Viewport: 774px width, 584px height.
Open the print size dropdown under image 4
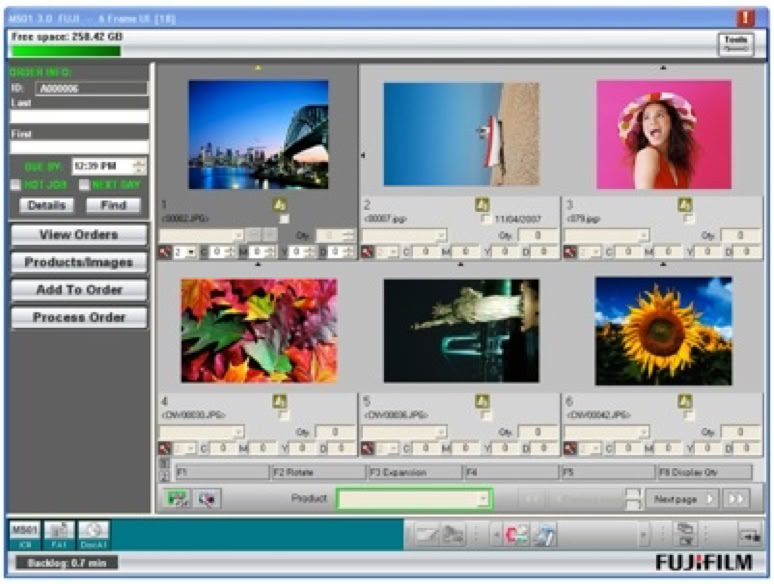pyautogui.click(x=202, y=432)
